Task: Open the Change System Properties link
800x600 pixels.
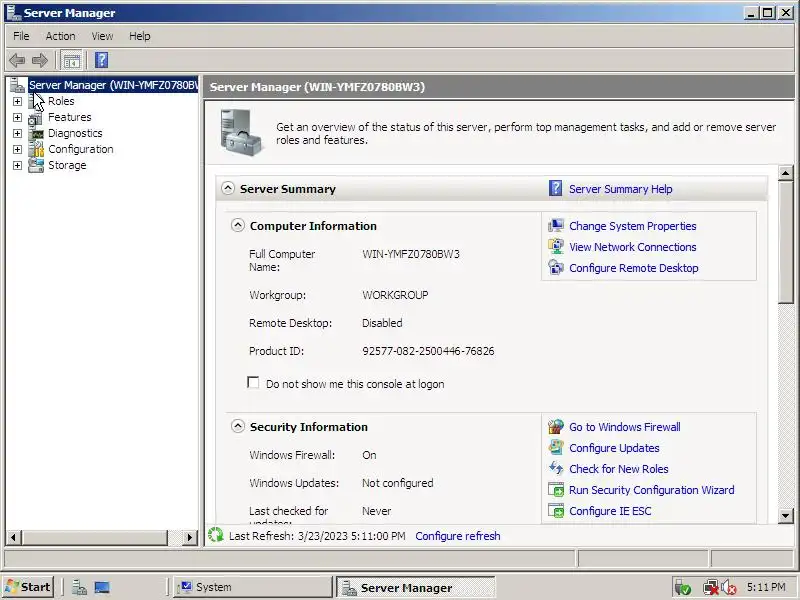Action: [633, 226]
